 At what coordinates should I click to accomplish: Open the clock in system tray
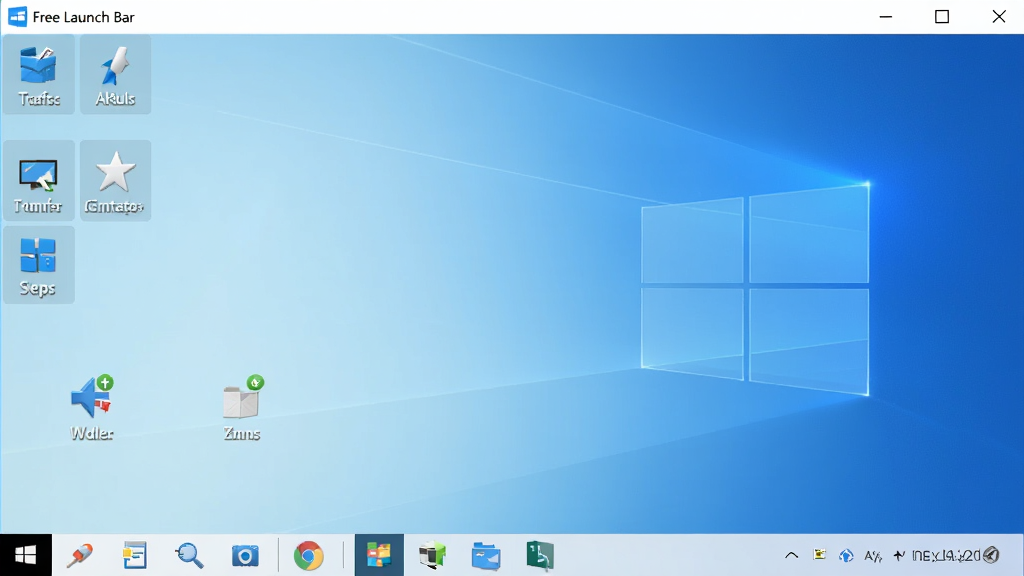(946, 556)
